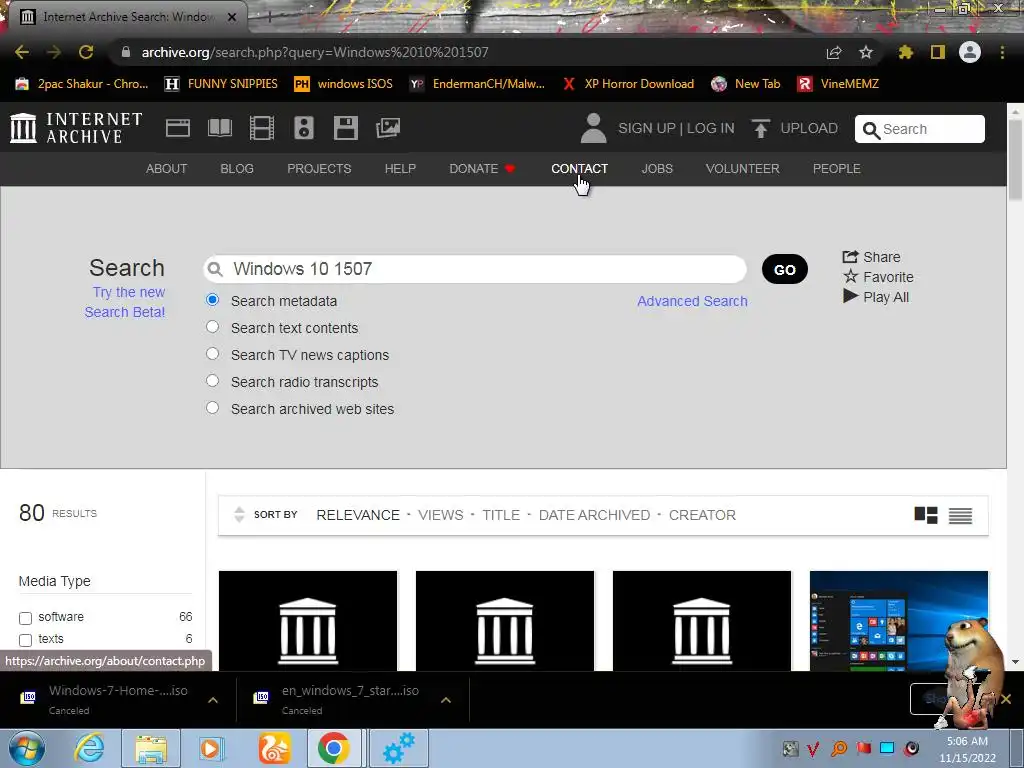Click the Windows 10 1507 search field
Screen dimensions: 1024x768
475,269
